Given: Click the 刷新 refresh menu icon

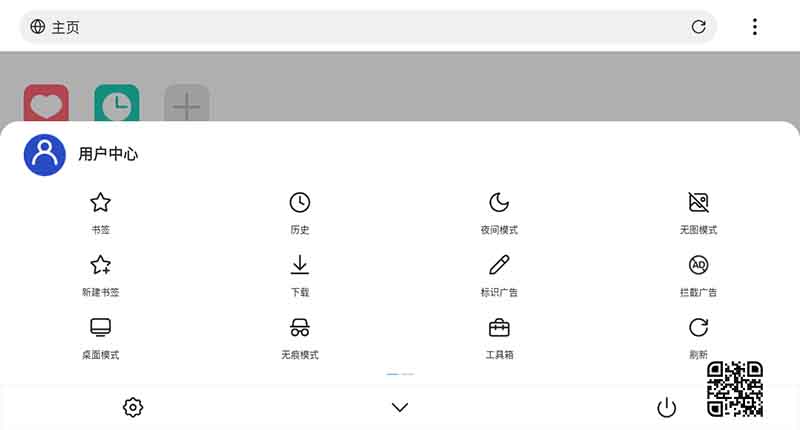Looking at the screenshot, I should point(698,327).
